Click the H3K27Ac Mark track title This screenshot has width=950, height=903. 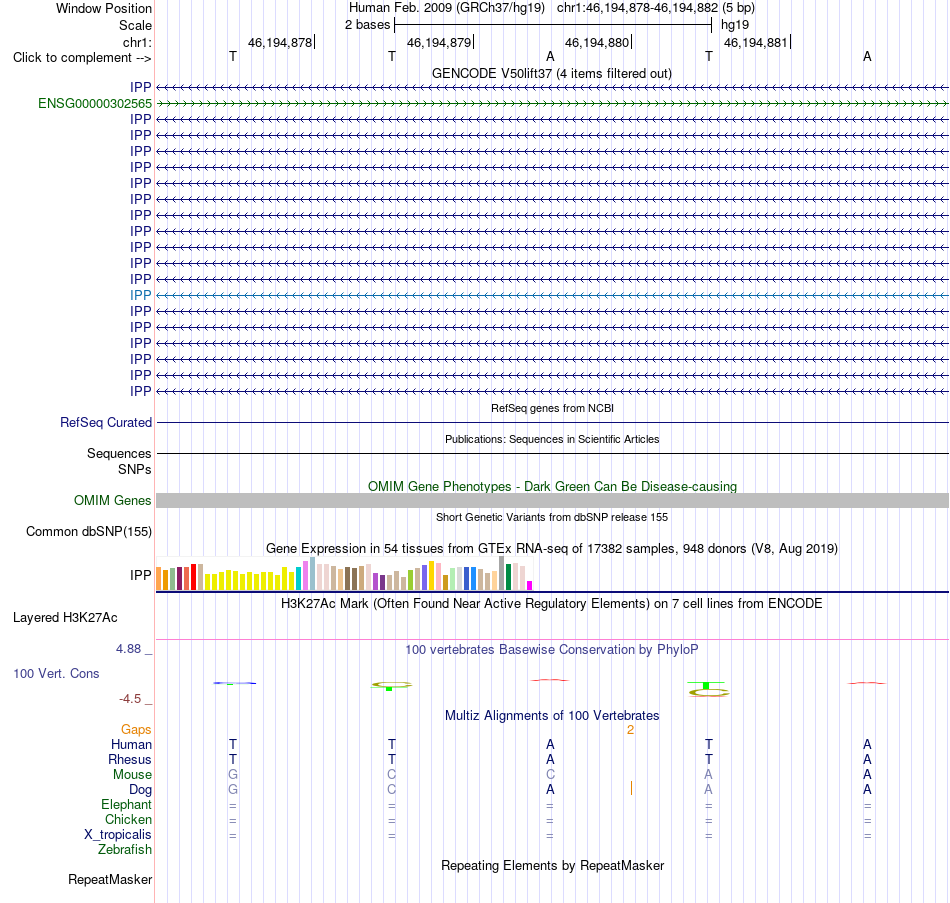point(552,604)
